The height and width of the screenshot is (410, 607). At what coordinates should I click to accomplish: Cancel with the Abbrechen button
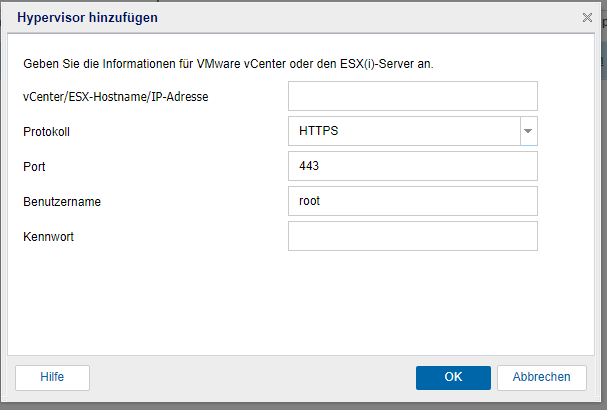coord(542,377)
